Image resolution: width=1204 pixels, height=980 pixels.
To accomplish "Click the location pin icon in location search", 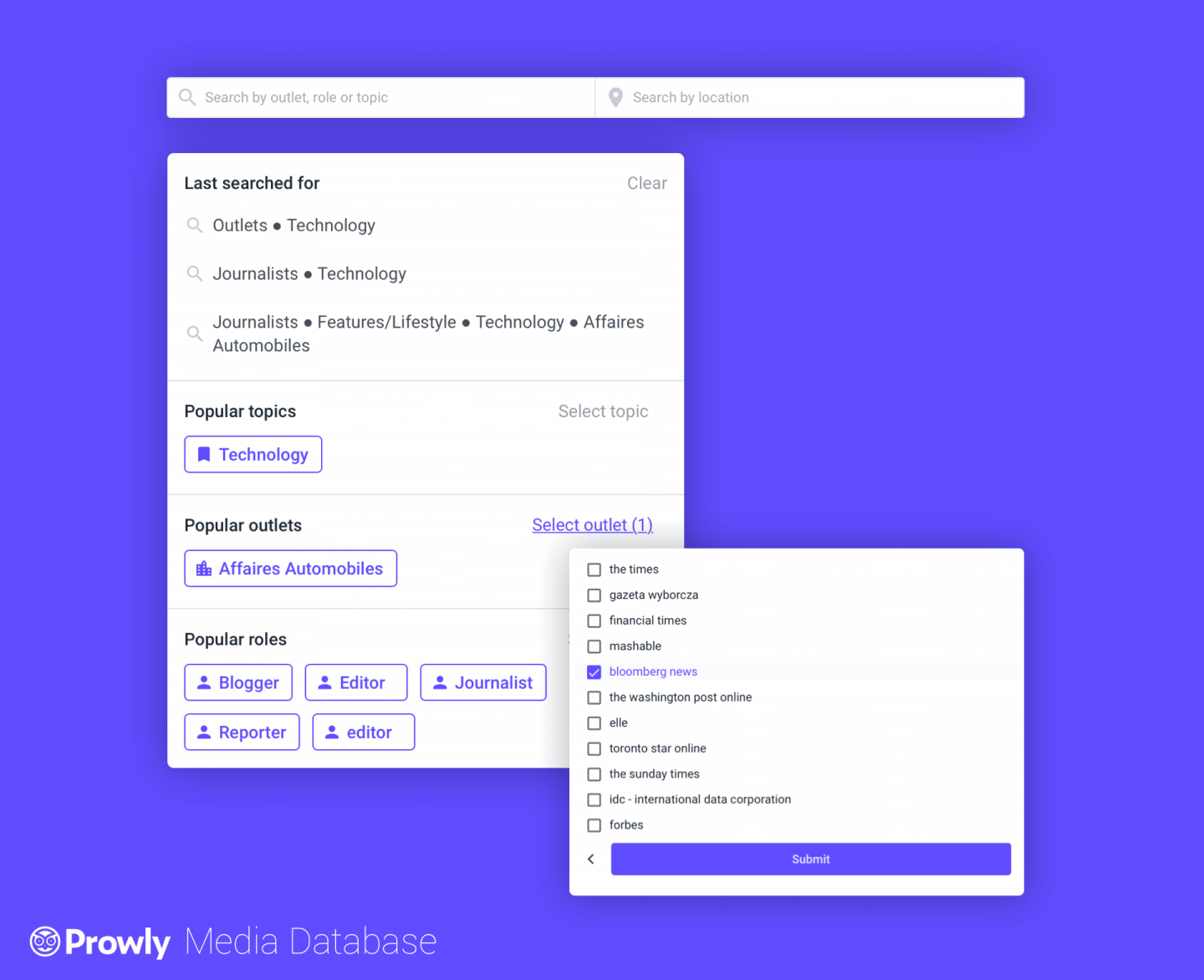I will tap(615, 97).
